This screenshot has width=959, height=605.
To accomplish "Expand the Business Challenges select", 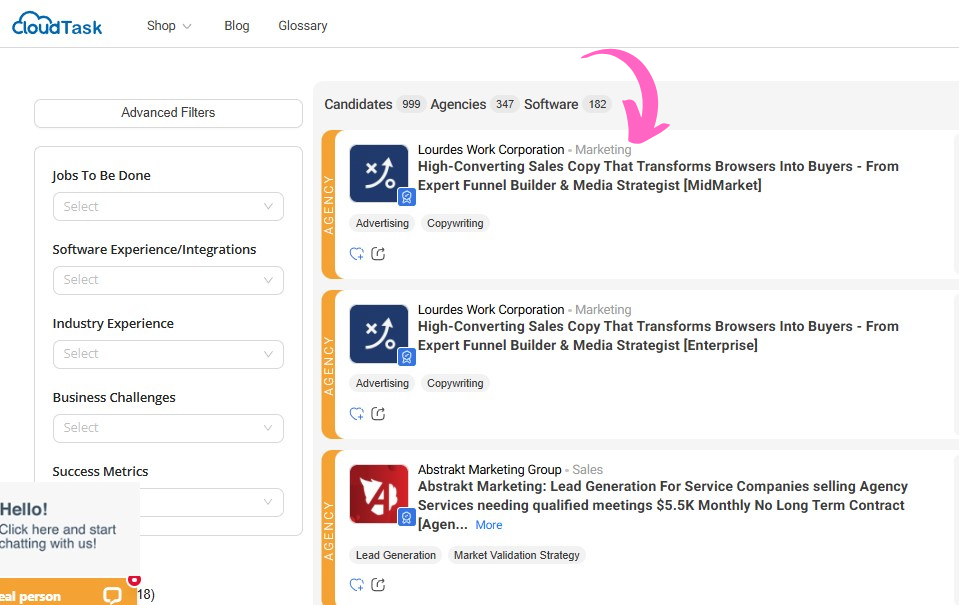I will [168, 428].
